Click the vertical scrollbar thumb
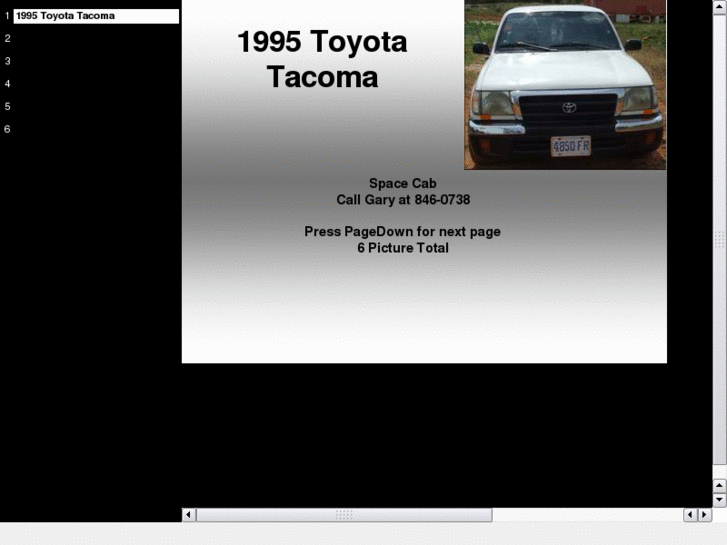Image resolution: width=727 pixels, height=545 pixels. (x=720, y=239)
